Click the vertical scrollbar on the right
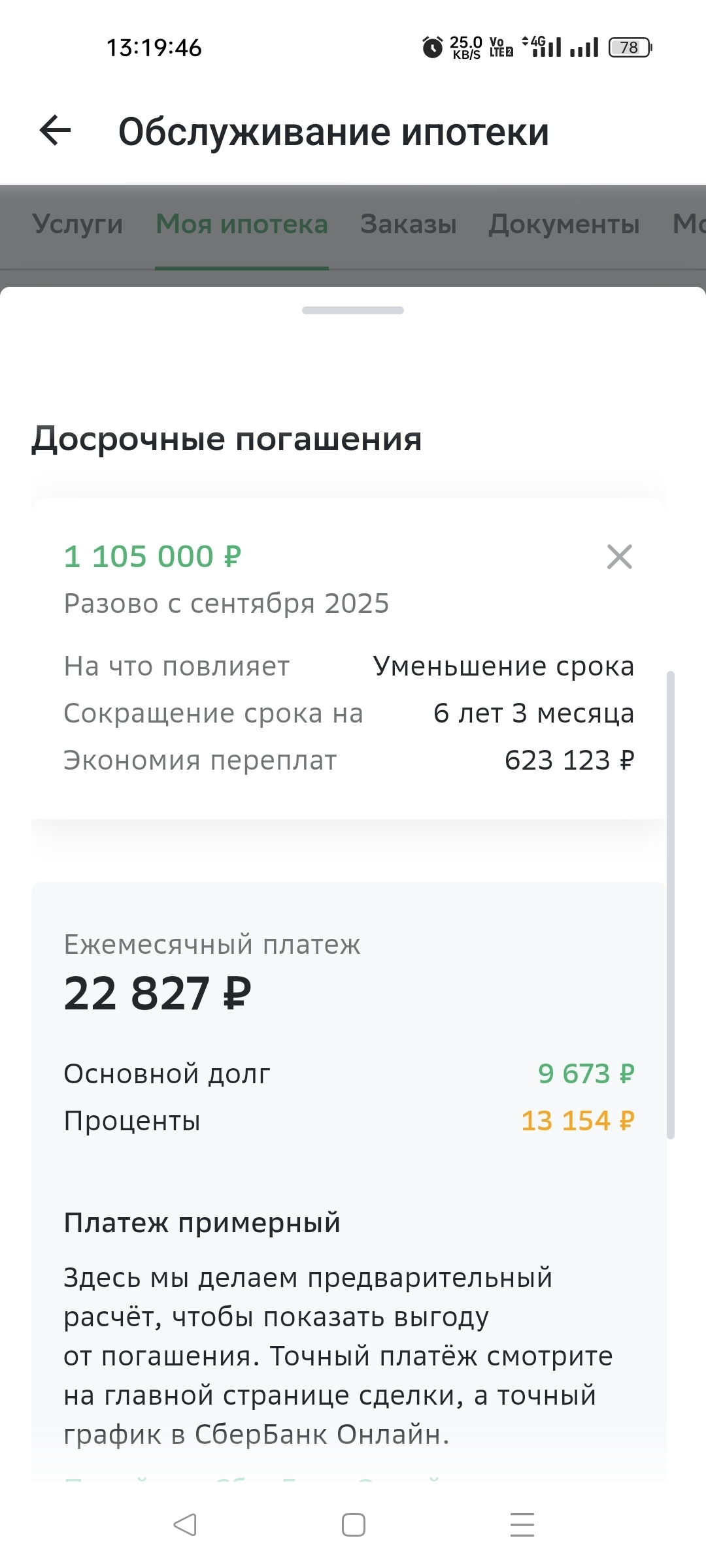Image resolution: width=706 pixels, height=1568 pixels. 670,905
